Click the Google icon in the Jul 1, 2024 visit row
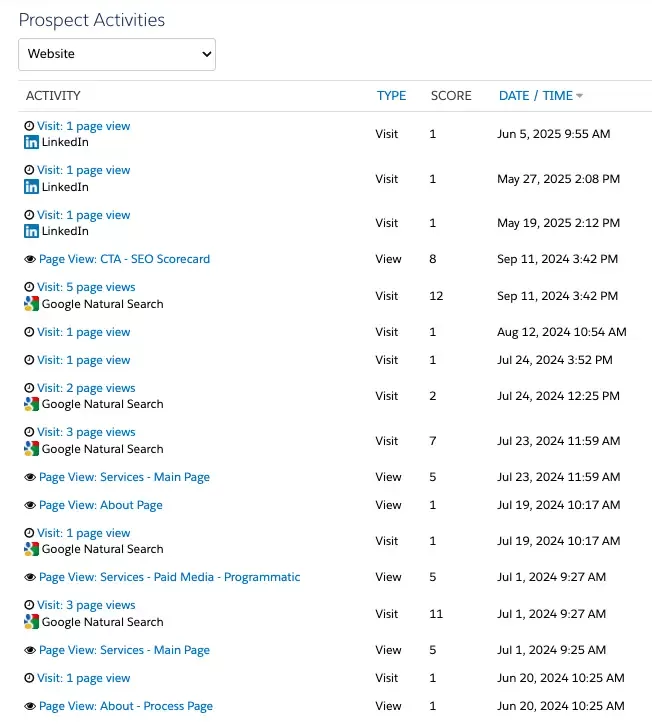The image size is (652, 725). (31, 621)
